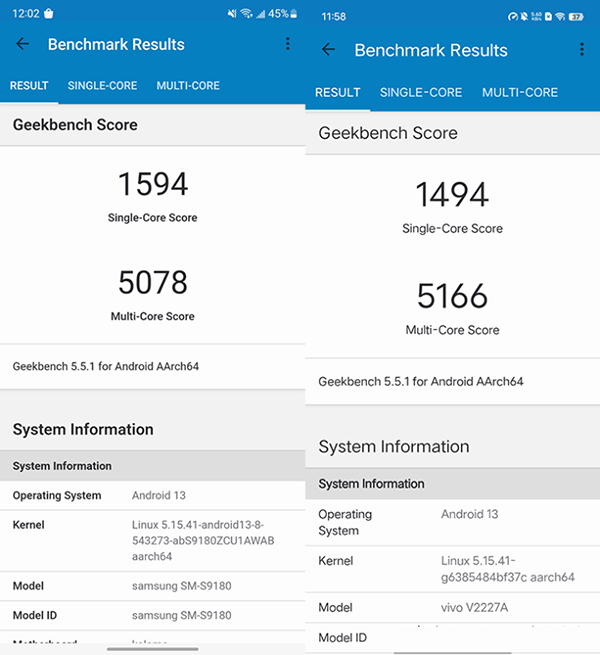Select the RESULT tab on left screen

click(29, 86)
